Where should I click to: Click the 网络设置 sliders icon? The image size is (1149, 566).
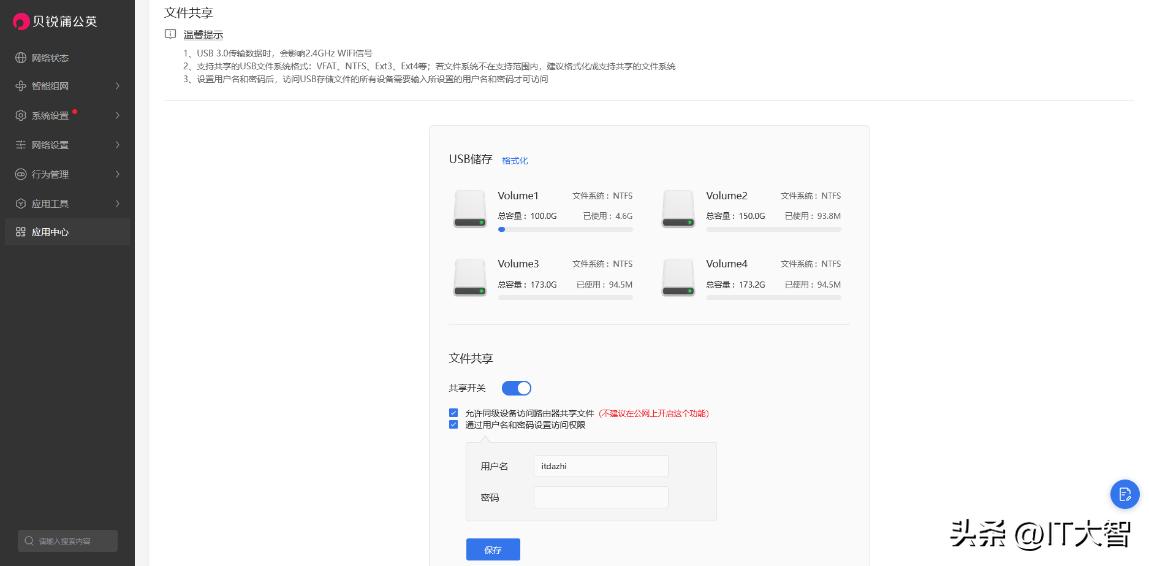pyautogui.click(x=21, y=145)
